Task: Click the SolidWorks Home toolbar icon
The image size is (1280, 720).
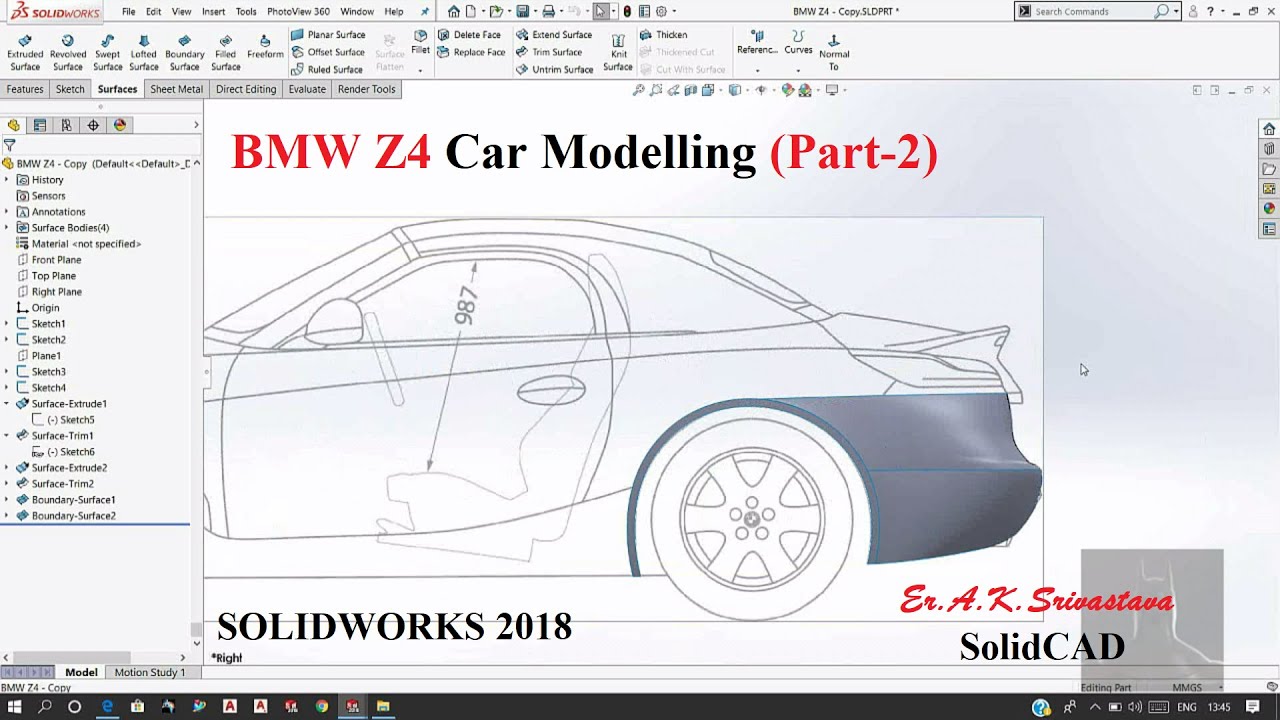Action: (454, 11)
